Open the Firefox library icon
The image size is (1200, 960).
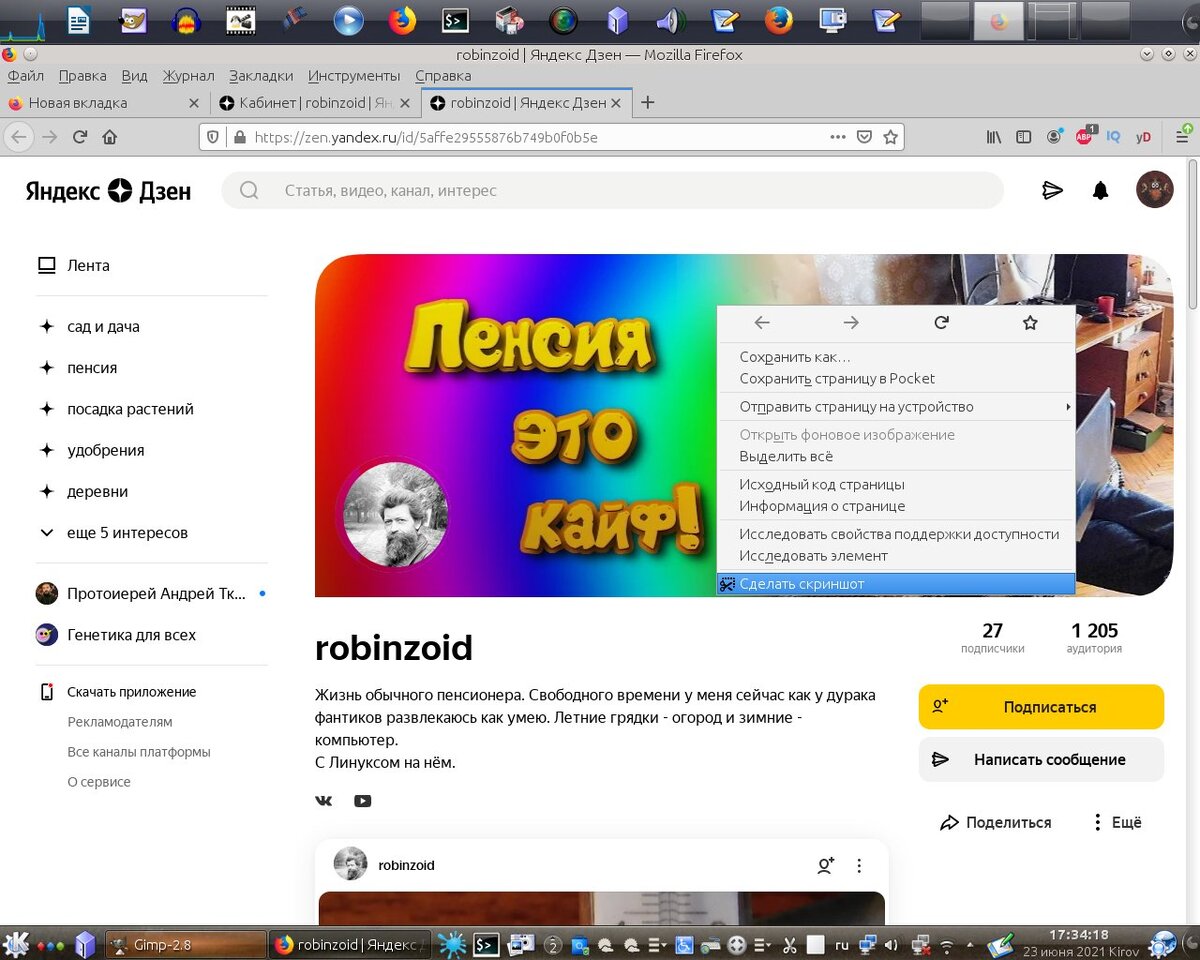tap(993, 137)
